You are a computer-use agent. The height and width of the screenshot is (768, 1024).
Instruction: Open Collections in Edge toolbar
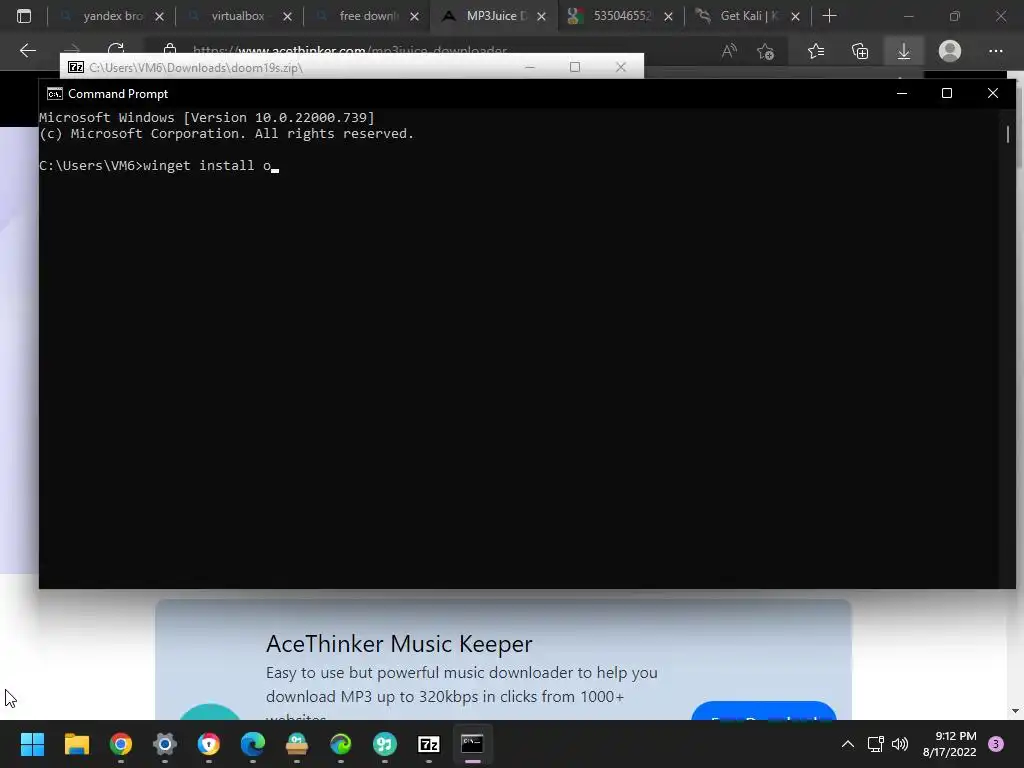(x=860, y=51)
